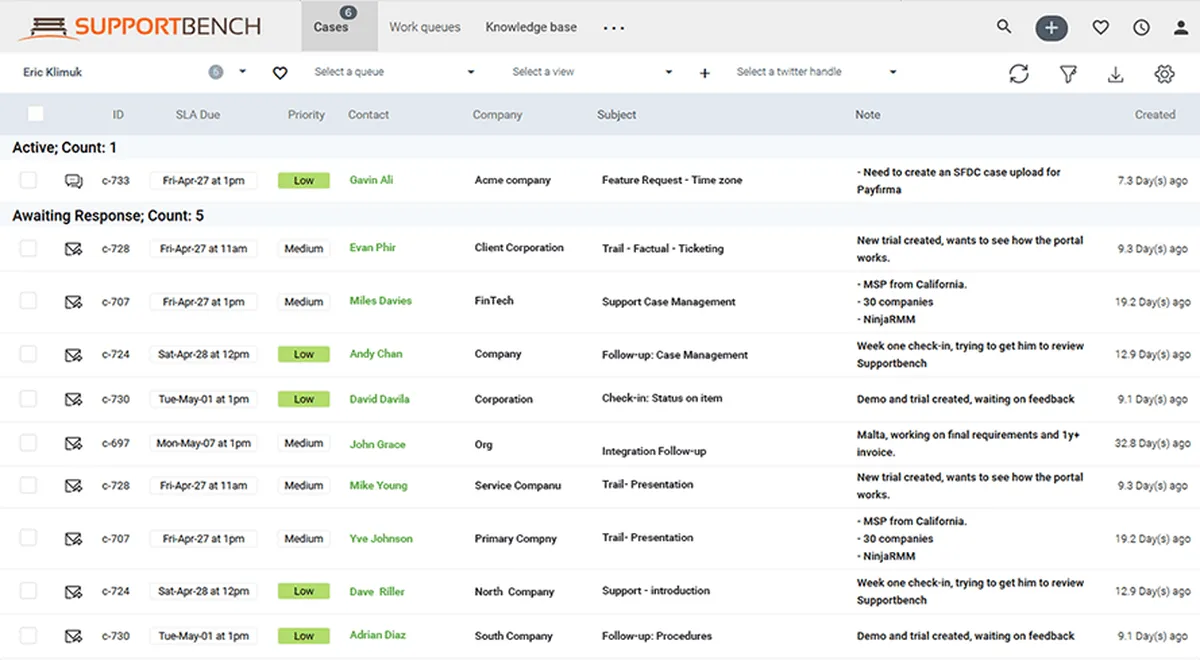Open grid settings gear icon

(1163, 73)
